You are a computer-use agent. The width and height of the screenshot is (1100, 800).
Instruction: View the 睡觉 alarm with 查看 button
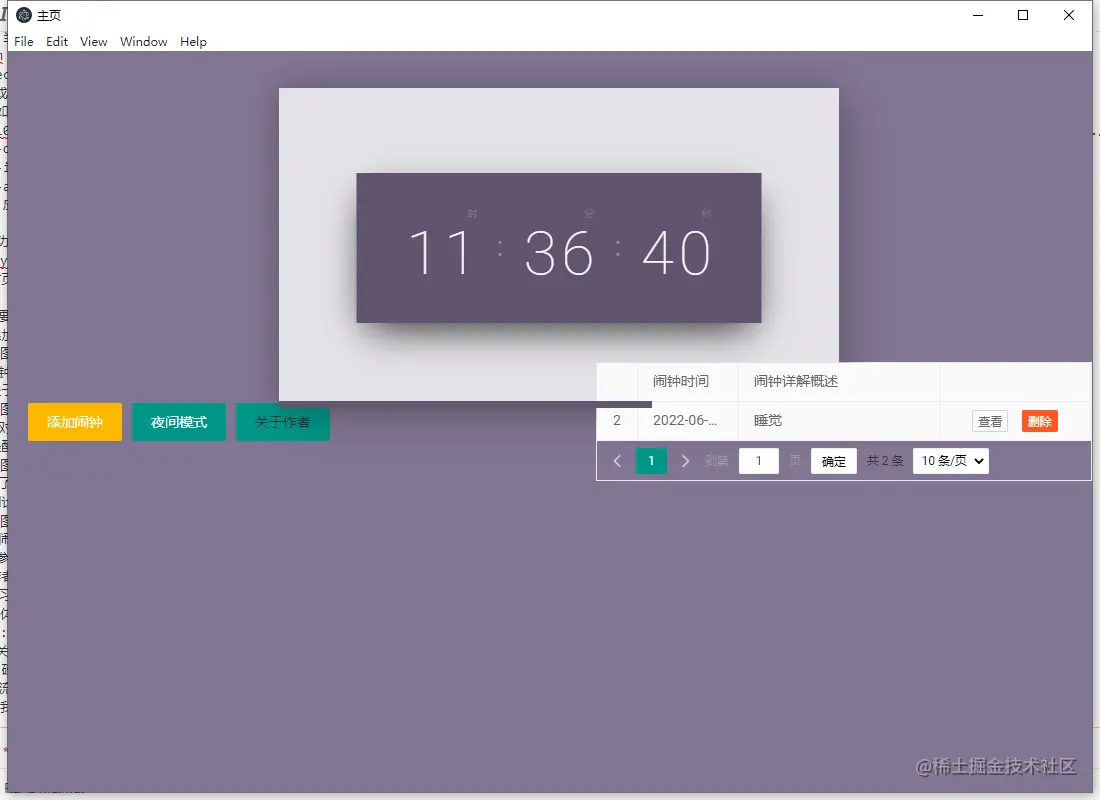990,421
